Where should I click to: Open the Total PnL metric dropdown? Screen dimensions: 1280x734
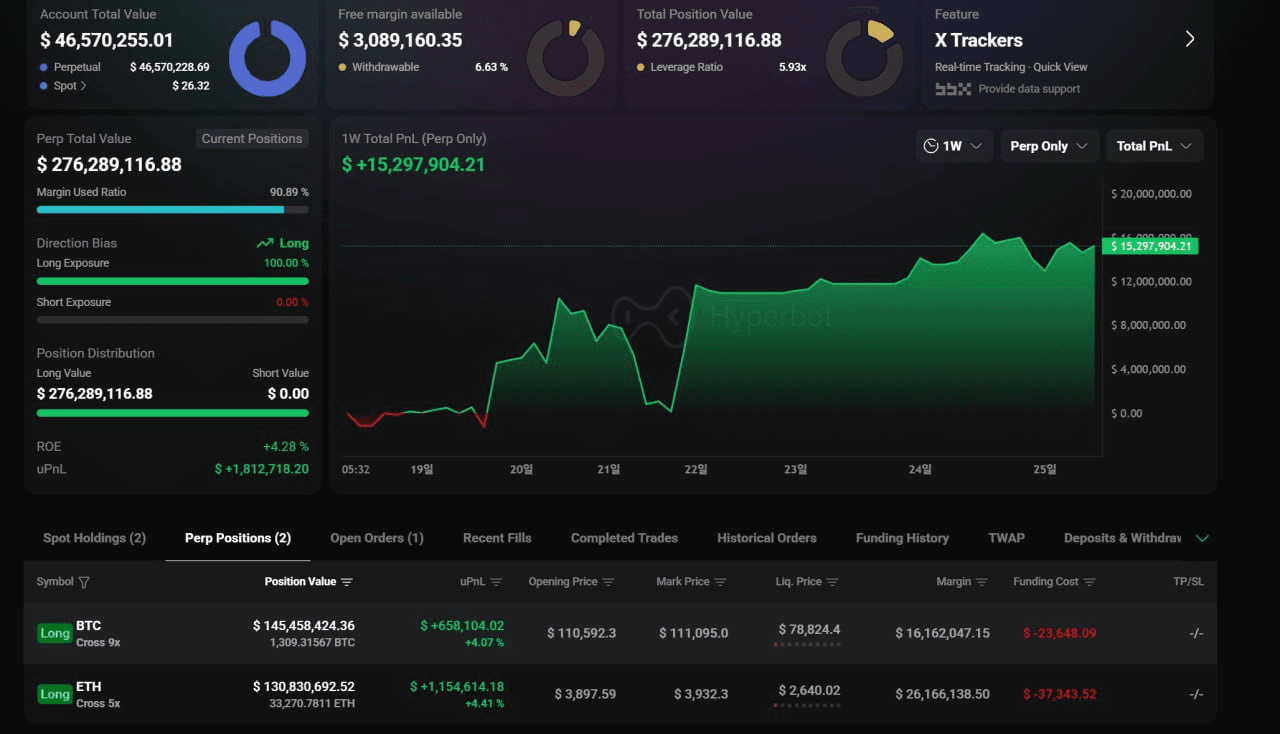[1154, 146]
